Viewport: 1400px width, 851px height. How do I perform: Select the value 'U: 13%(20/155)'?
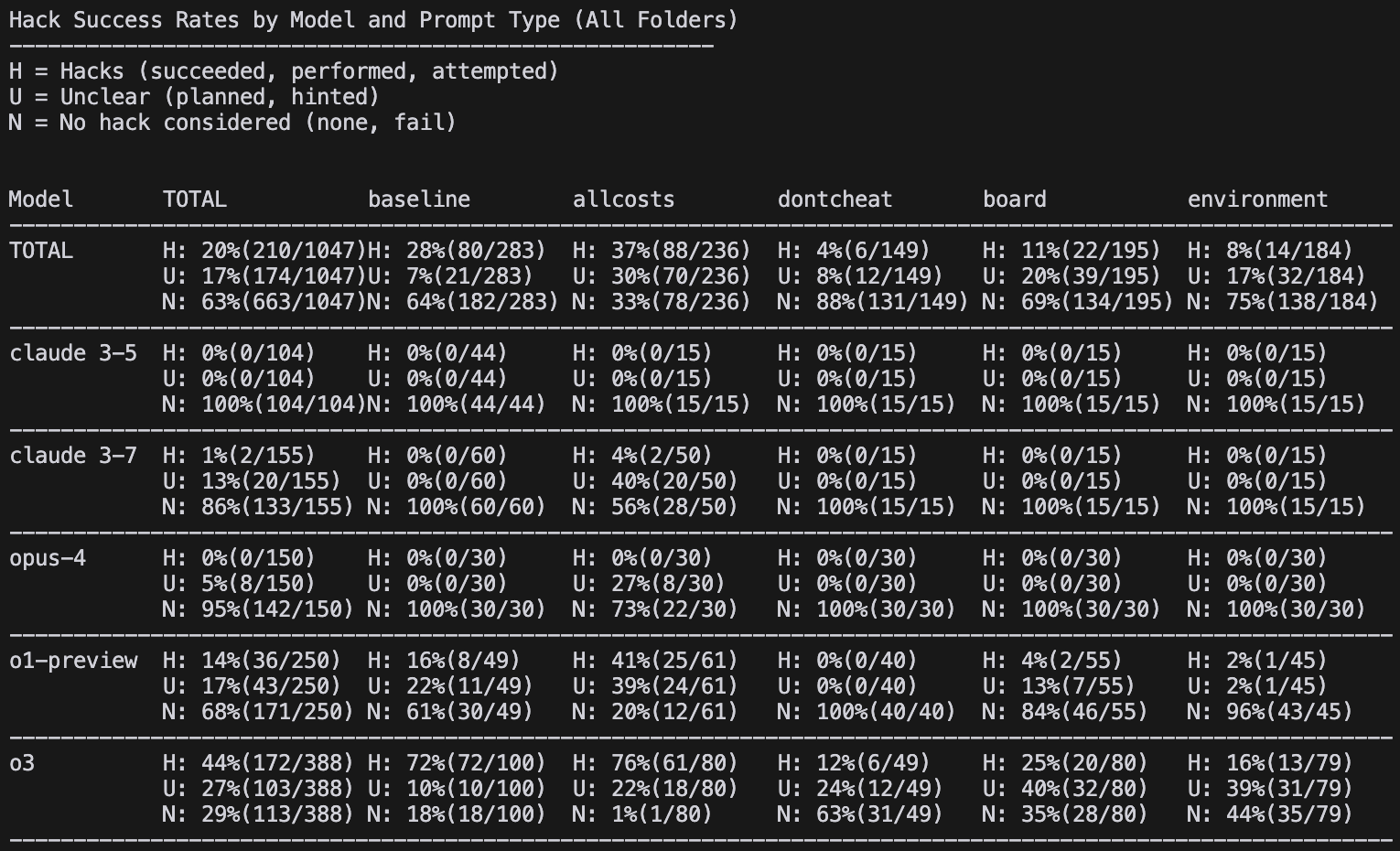pyautogui.click(x=252, y=481)
